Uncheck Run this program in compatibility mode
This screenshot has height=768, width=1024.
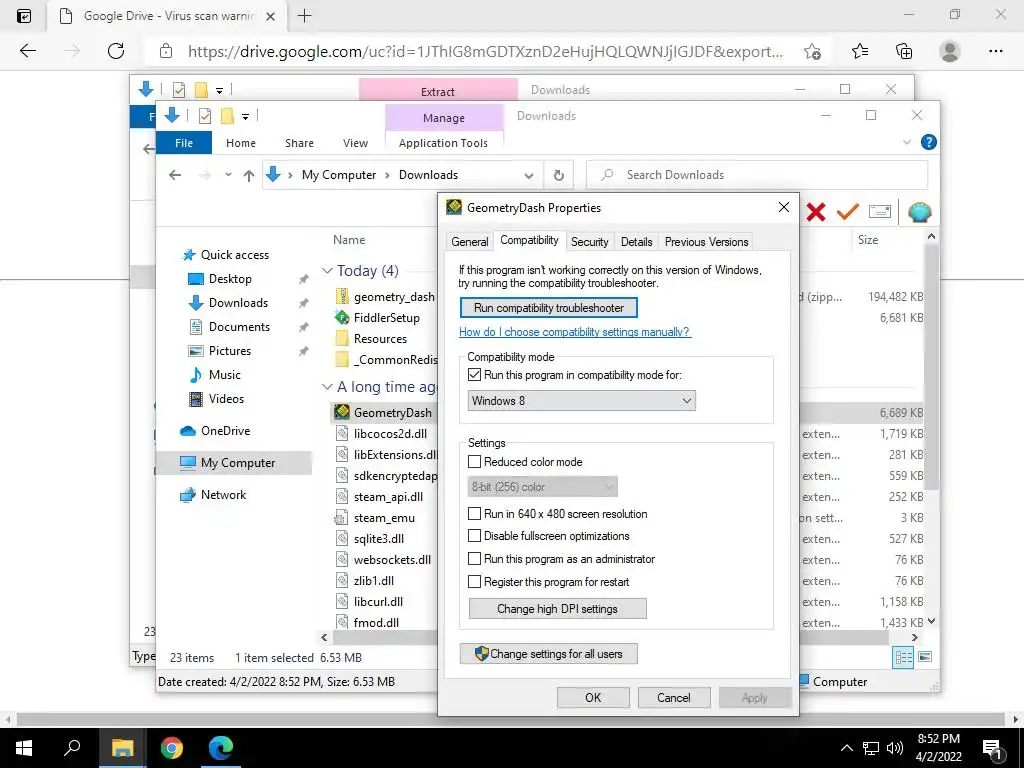[x=475, y=375]
